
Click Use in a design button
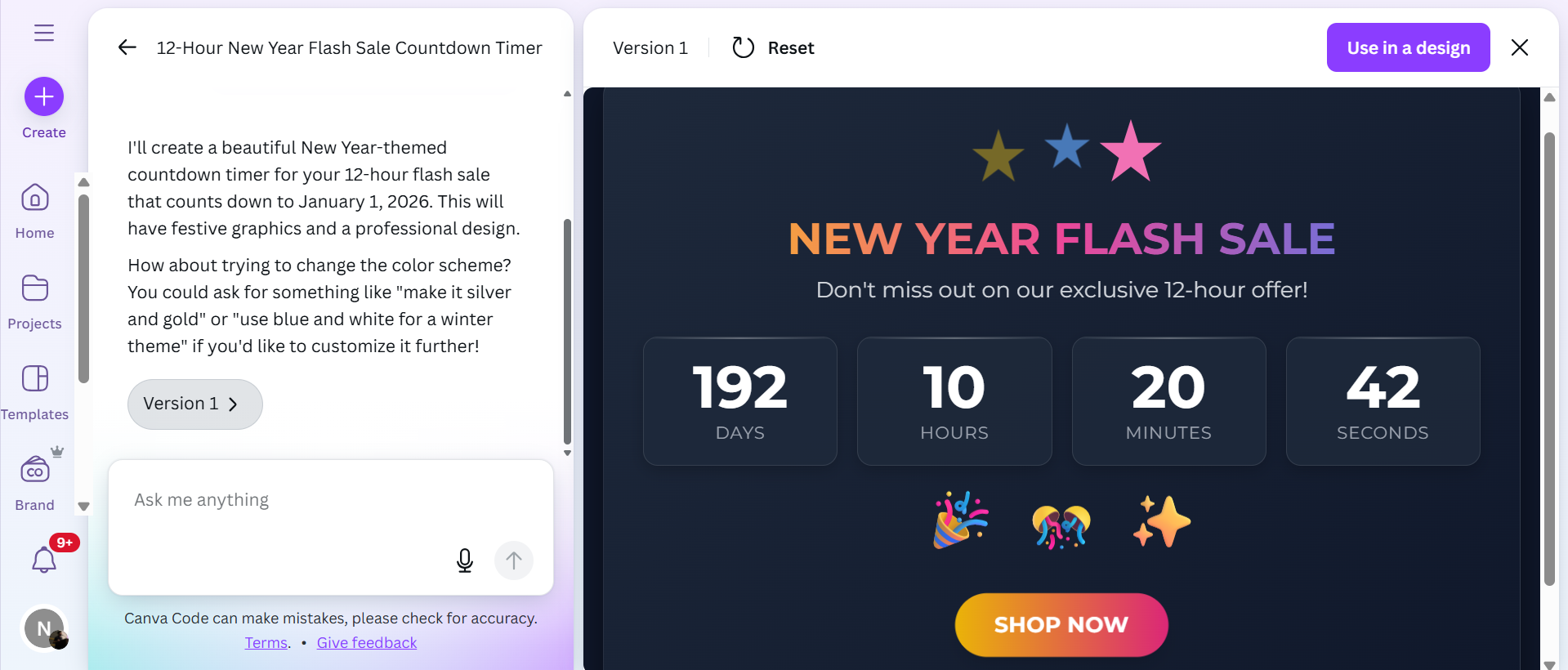[1408, 47]
